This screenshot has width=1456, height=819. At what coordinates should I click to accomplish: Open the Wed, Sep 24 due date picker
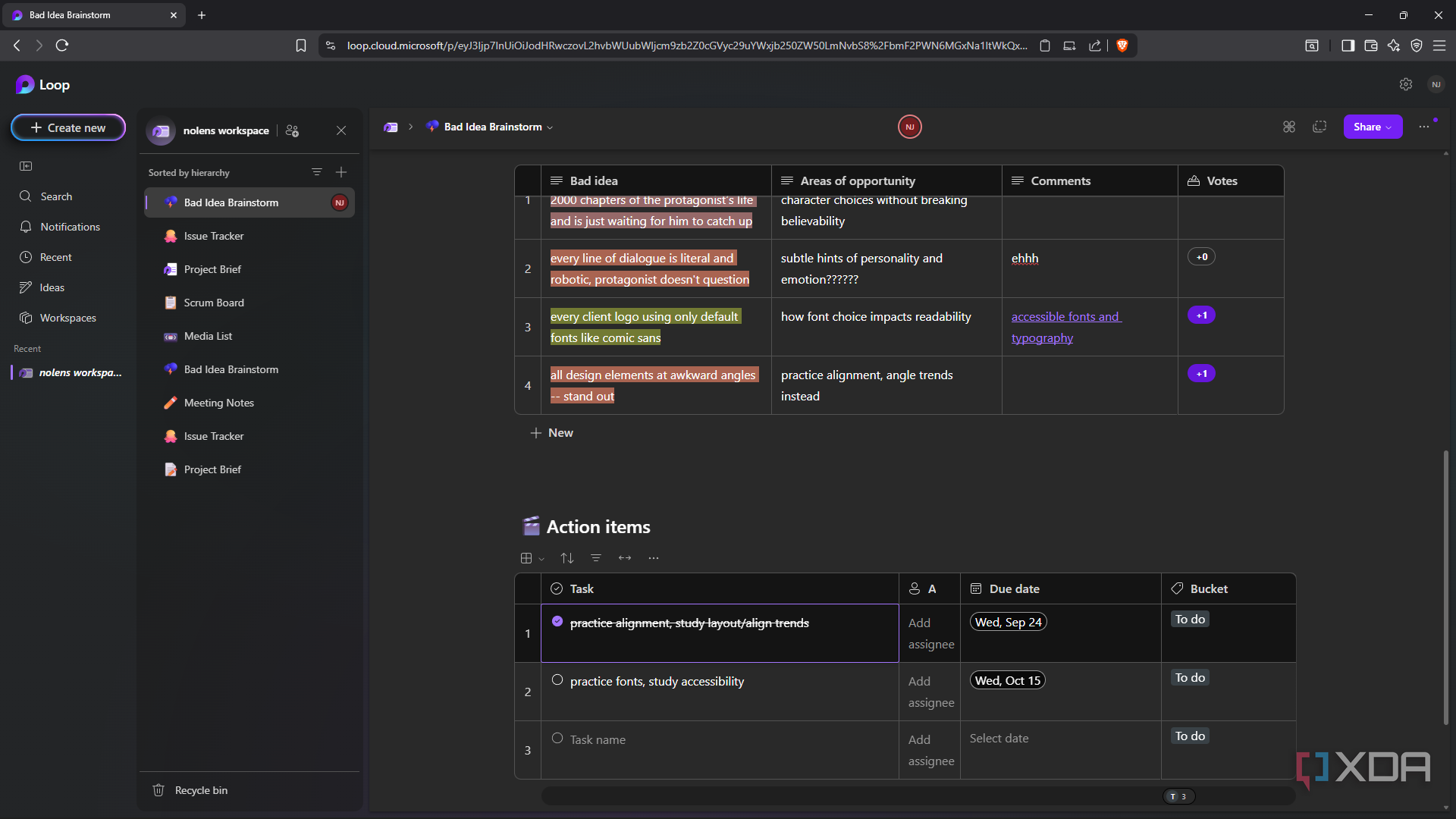pyautogui.click(x=1008, y=622)
